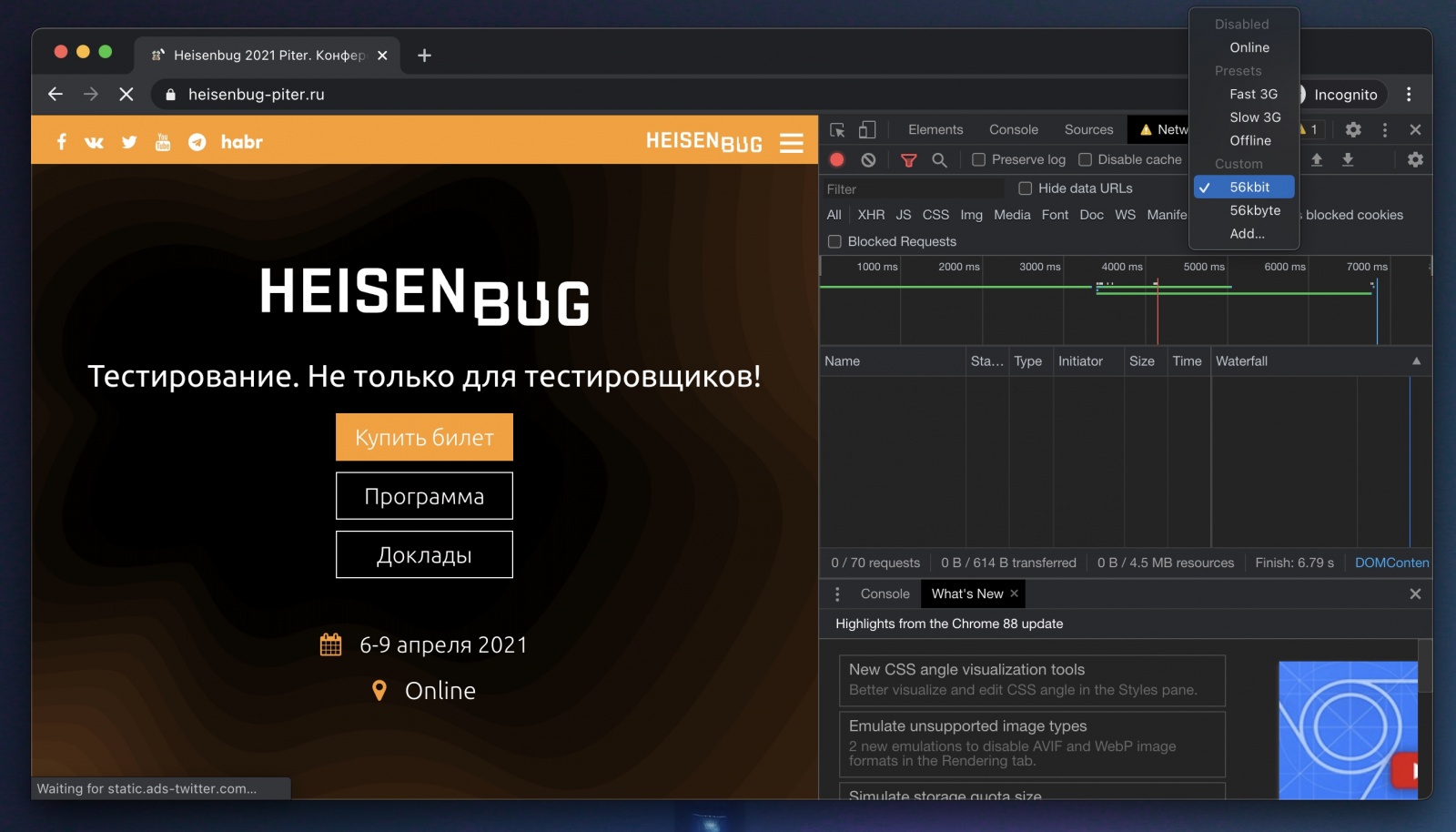Close the What's New tab

[1014, 594]
